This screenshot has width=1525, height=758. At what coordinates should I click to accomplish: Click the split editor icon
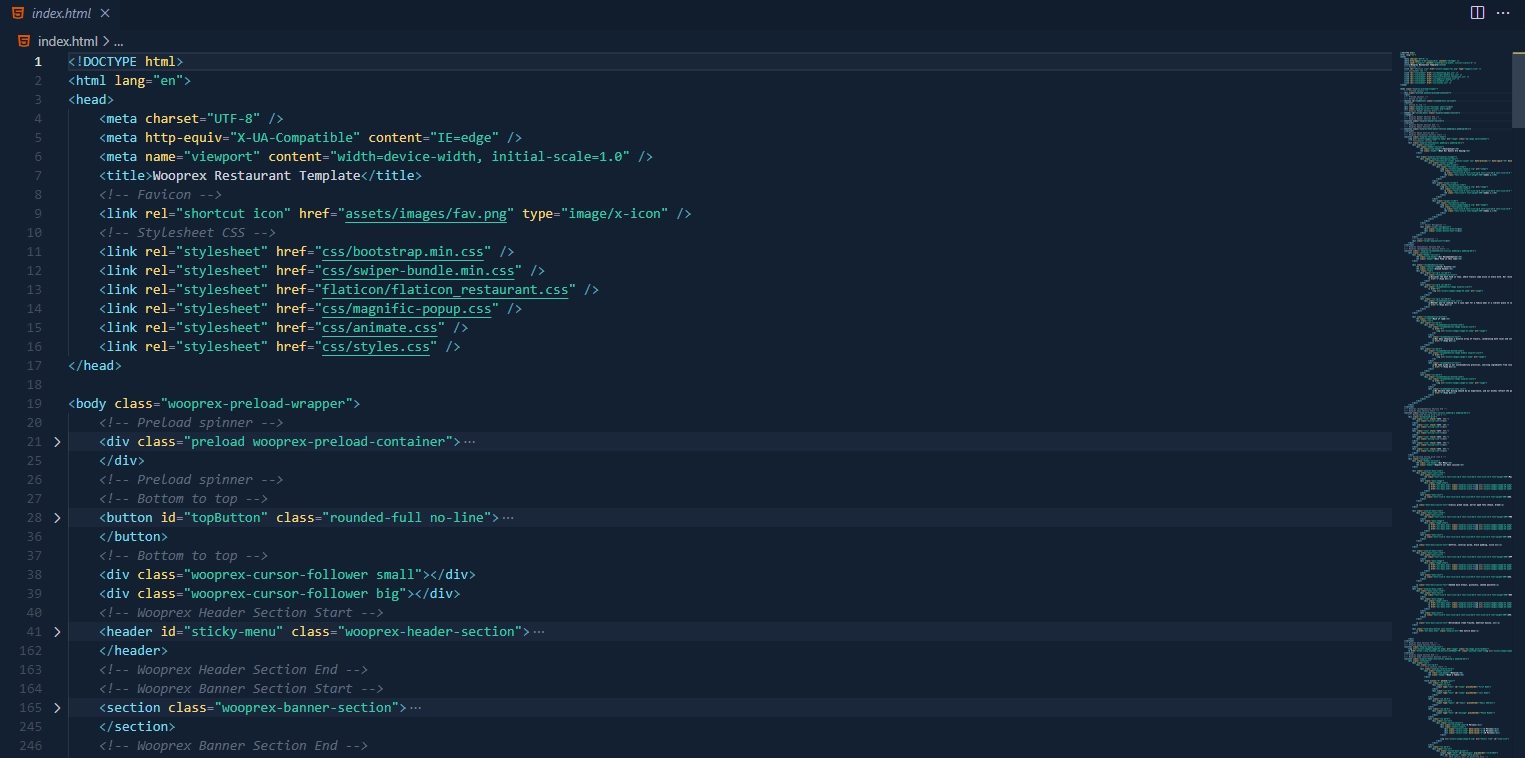[1477, 13]
